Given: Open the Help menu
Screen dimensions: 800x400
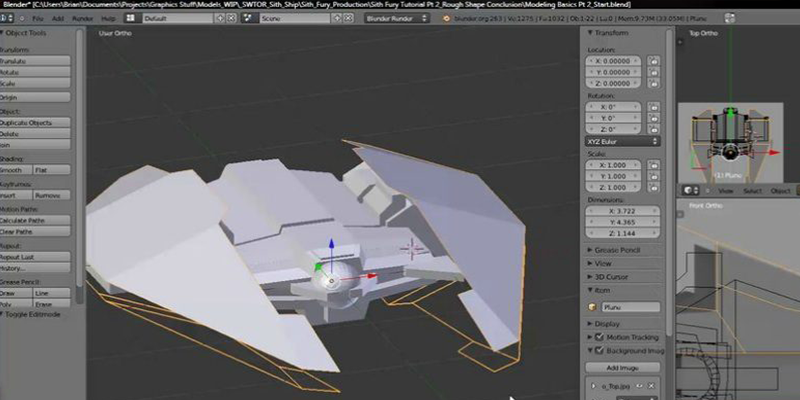Looking at the screenshot, I should tap(108, 18).
